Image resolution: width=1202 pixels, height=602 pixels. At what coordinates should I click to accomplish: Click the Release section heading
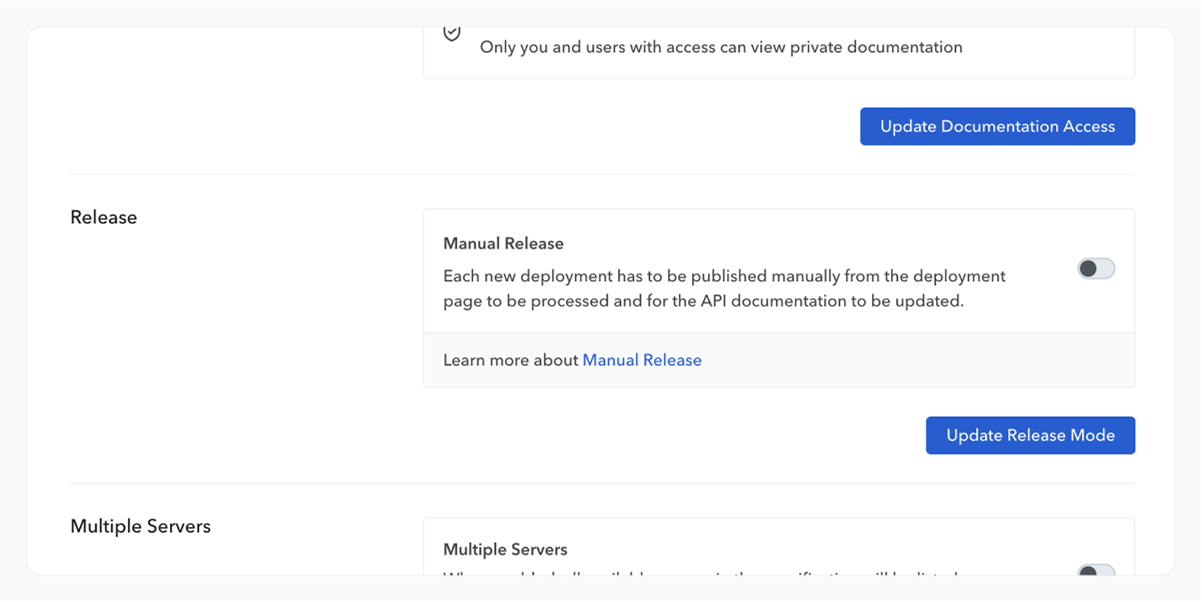pos(104,217)
